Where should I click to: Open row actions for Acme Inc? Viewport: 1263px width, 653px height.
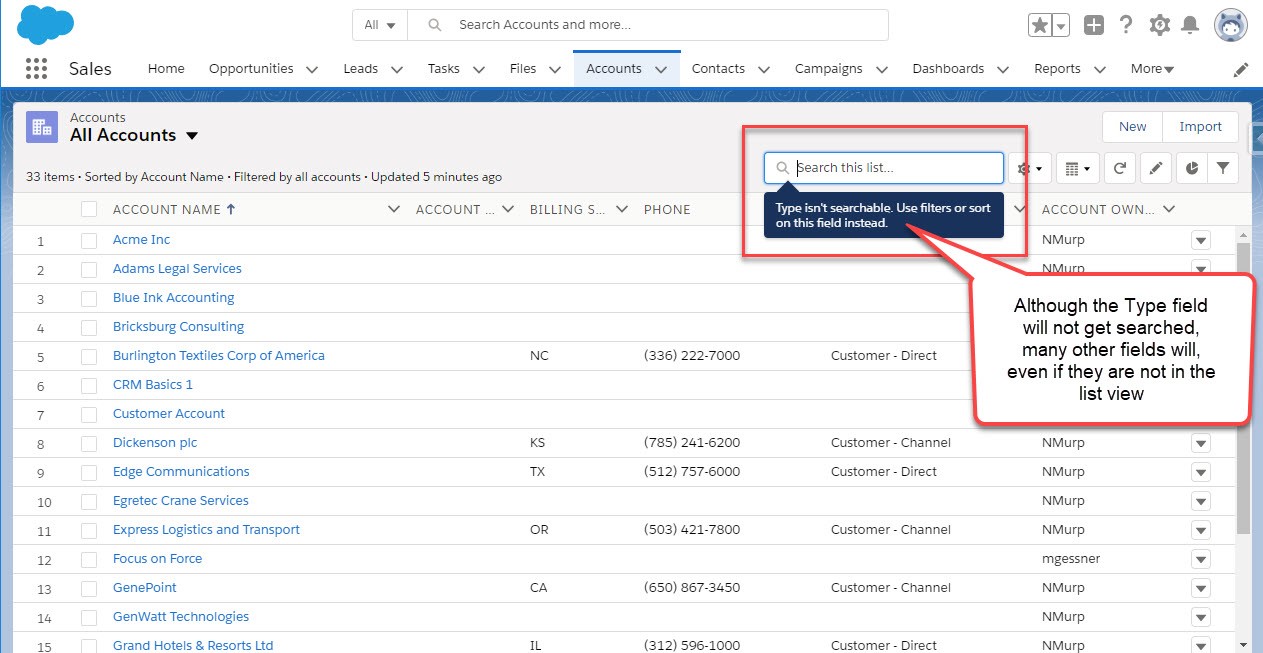(x=1201, y=240)
